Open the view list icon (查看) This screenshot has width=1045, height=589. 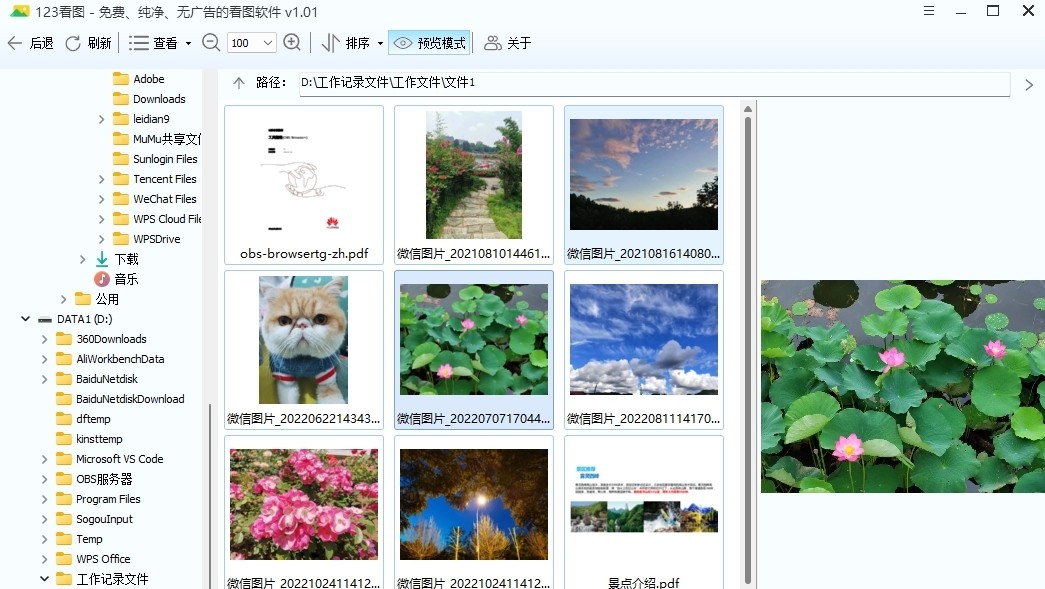[x=138, y=43]
